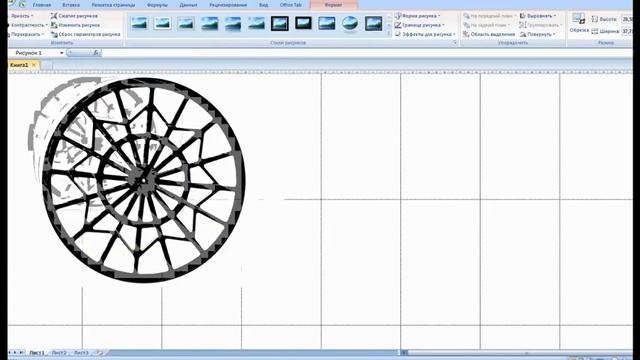Click sheet navigation arrows
The height and width of the screenshot is (360, 640).
point(16,352)
